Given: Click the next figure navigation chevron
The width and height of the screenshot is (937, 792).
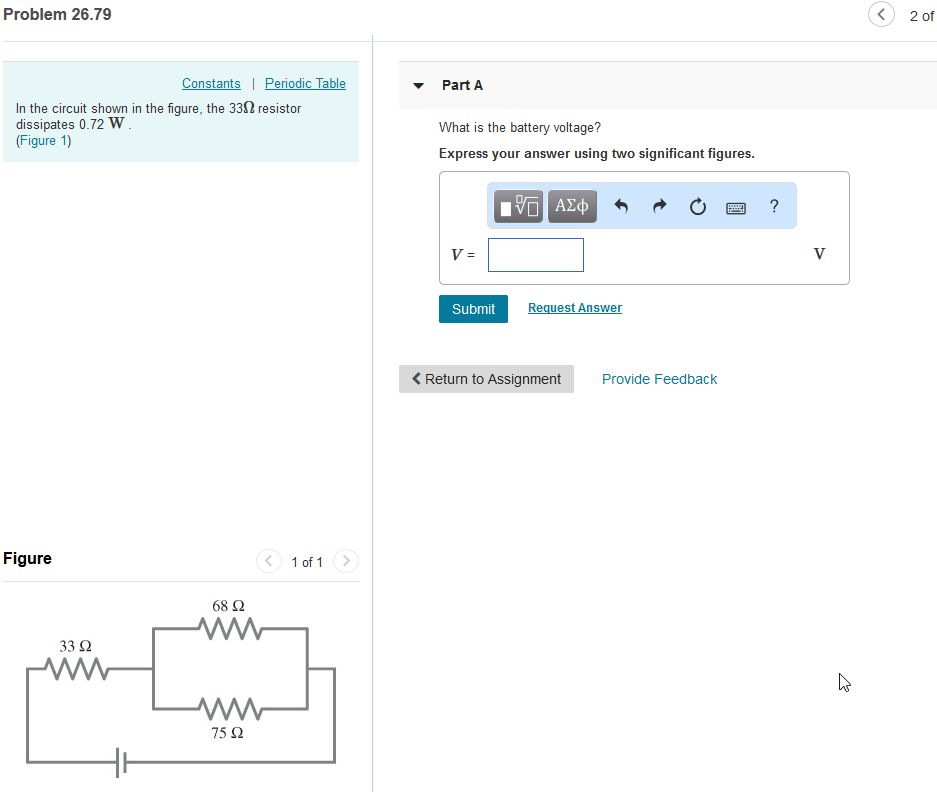Looking at the screenshot, I should (x=345, y=561).
